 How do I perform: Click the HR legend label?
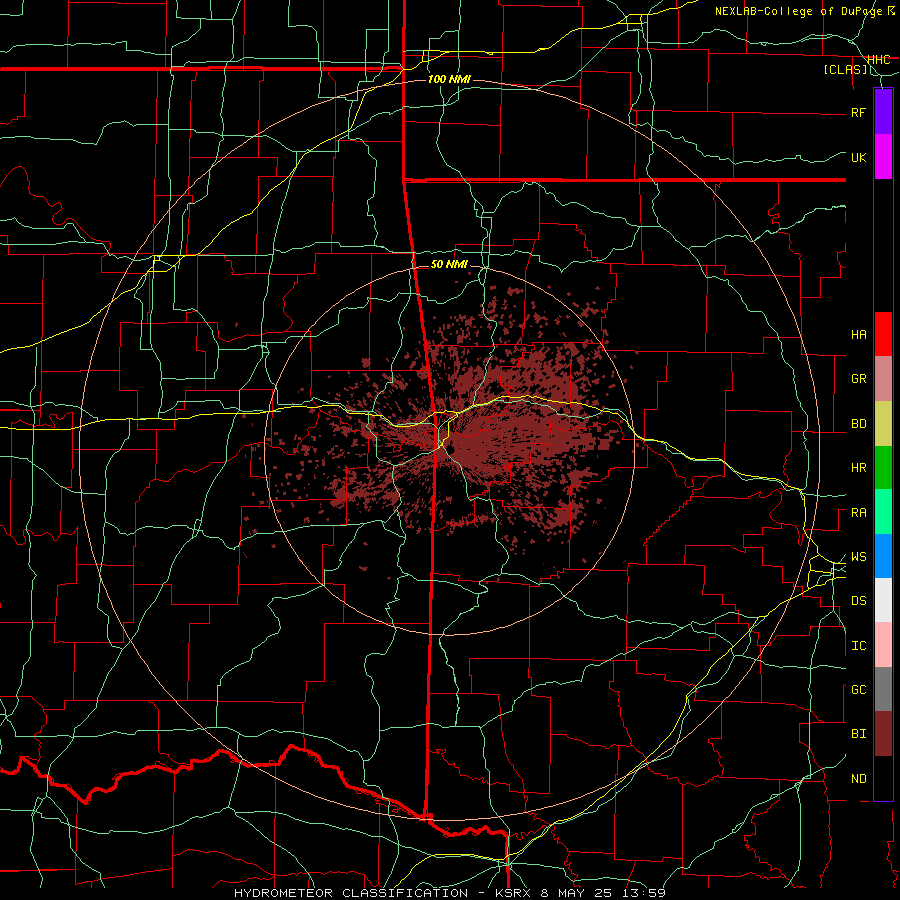(858, 468)
